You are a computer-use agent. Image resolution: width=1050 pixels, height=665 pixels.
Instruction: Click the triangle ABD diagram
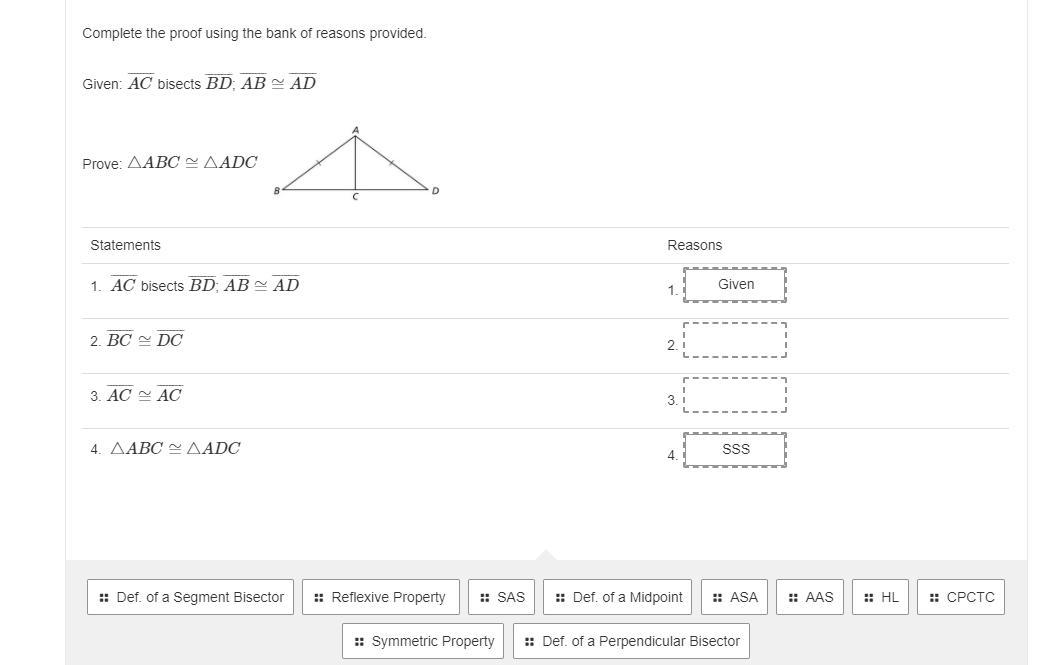pyautogui.click(x=356, y=165)
